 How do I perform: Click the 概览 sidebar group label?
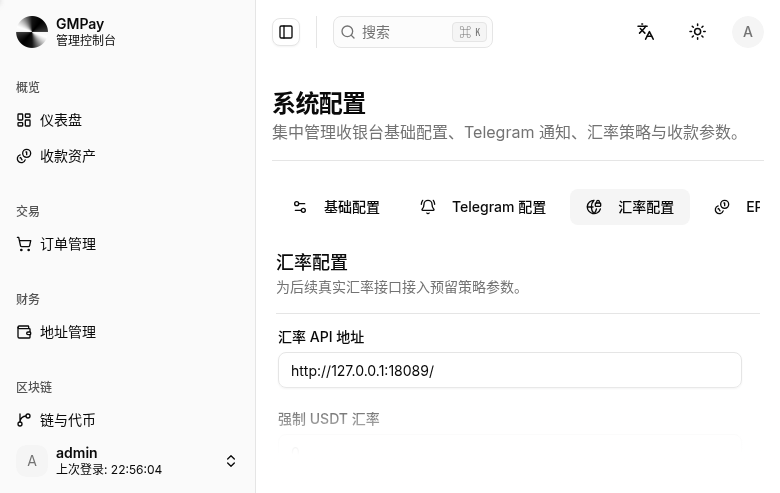pos(27,87)
